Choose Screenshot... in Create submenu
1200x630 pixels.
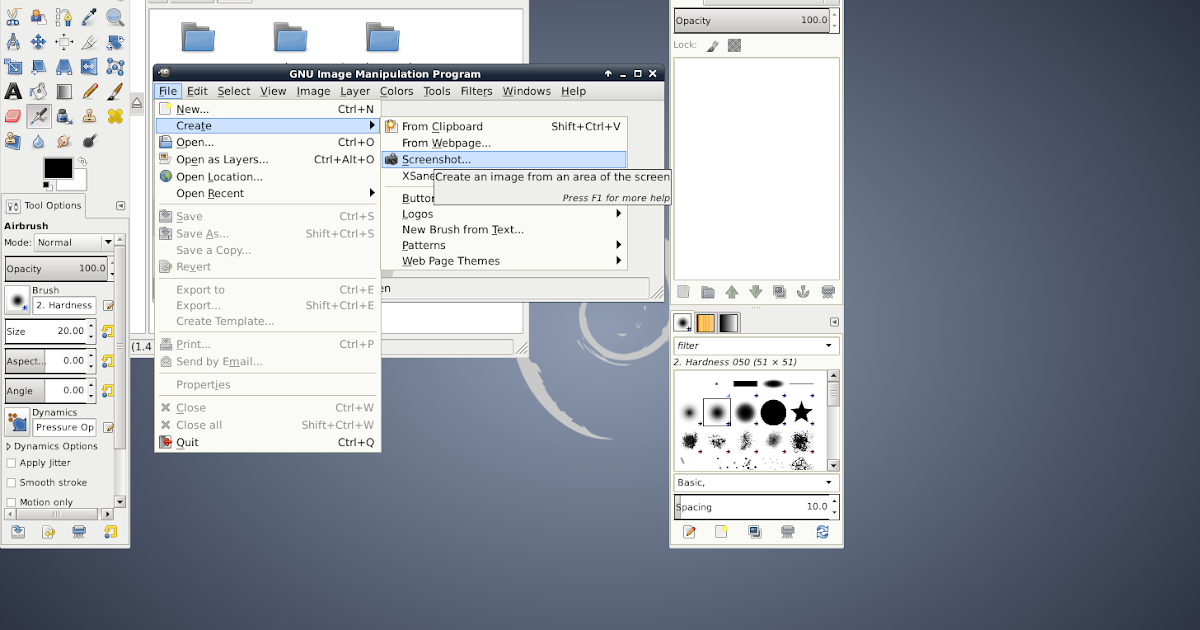503,159
